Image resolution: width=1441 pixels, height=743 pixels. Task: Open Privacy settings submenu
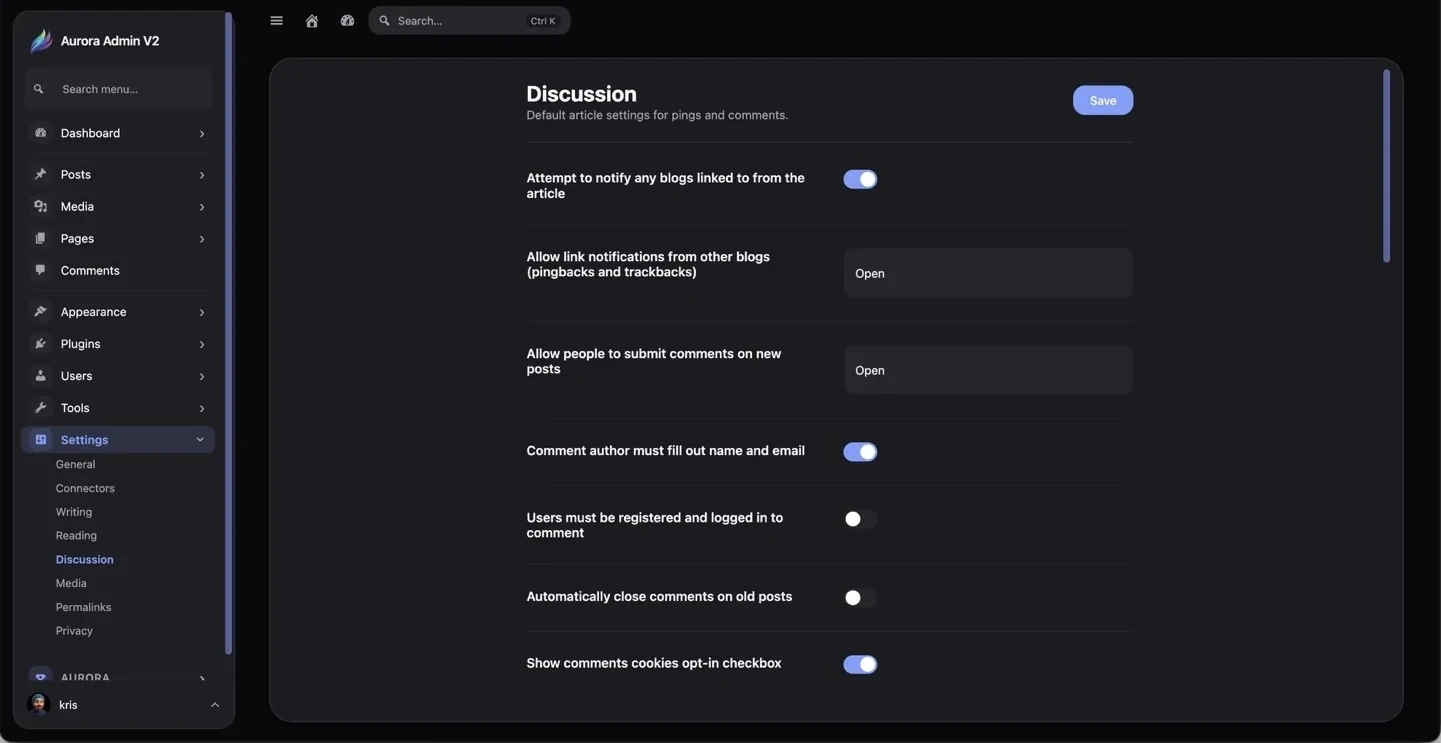tap(74, 632)
